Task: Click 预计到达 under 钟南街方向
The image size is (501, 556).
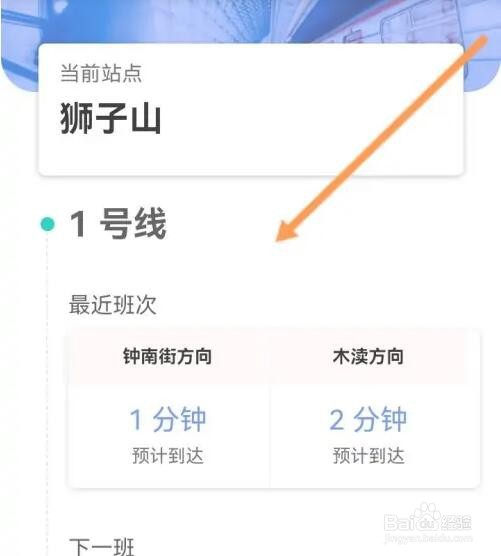Action: (x=168, y=455)
